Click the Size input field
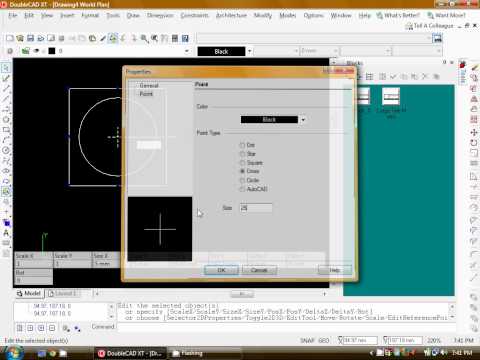This screenshot has width=480, height=360. [x=256, y=208]
